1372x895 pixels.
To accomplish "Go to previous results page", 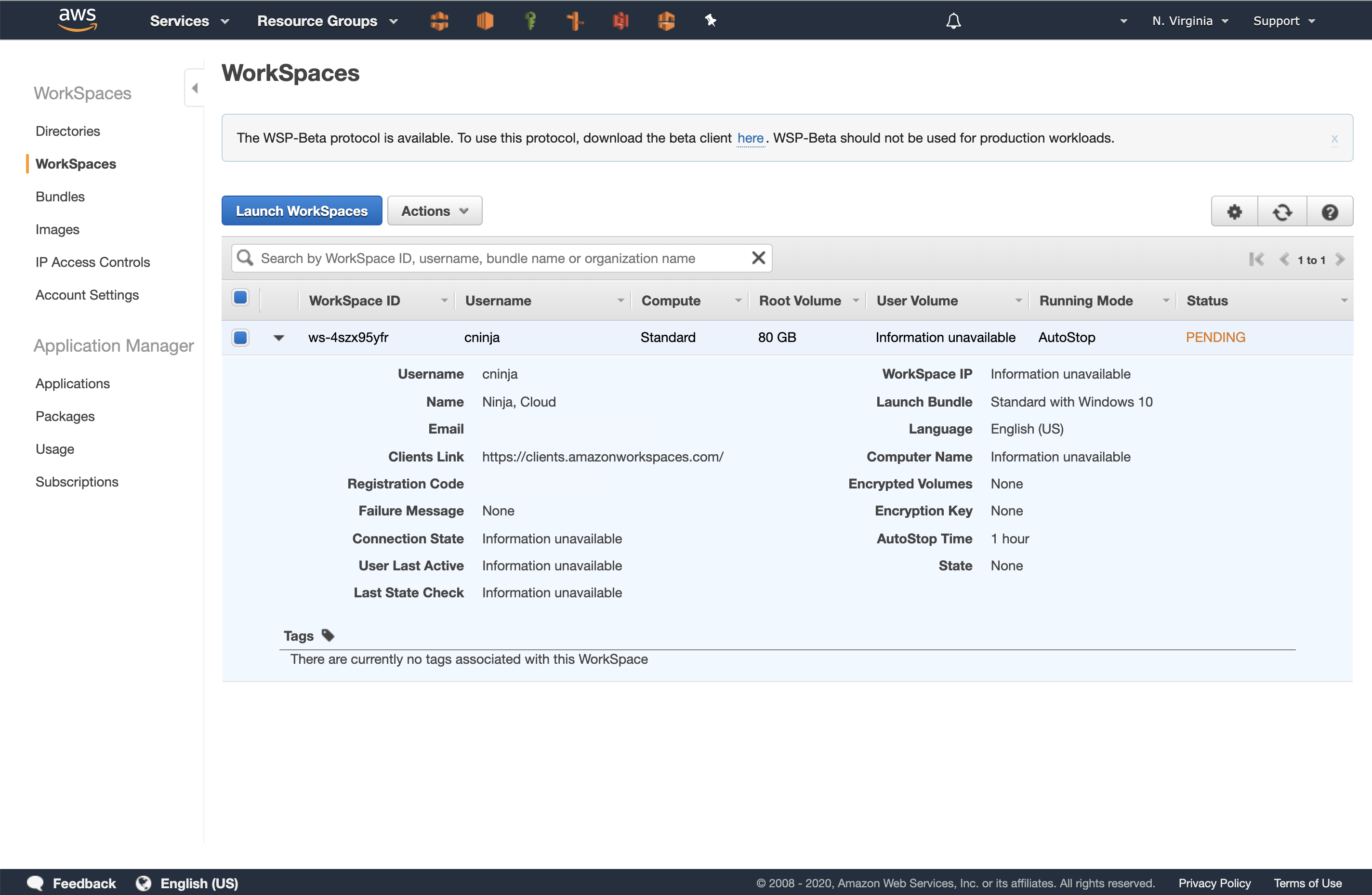I will 1284,259.
